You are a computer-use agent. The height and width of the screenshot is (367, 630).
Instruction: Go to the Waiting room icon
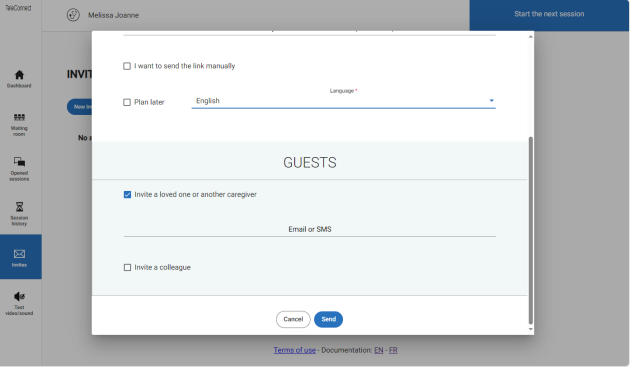point(19,117)
